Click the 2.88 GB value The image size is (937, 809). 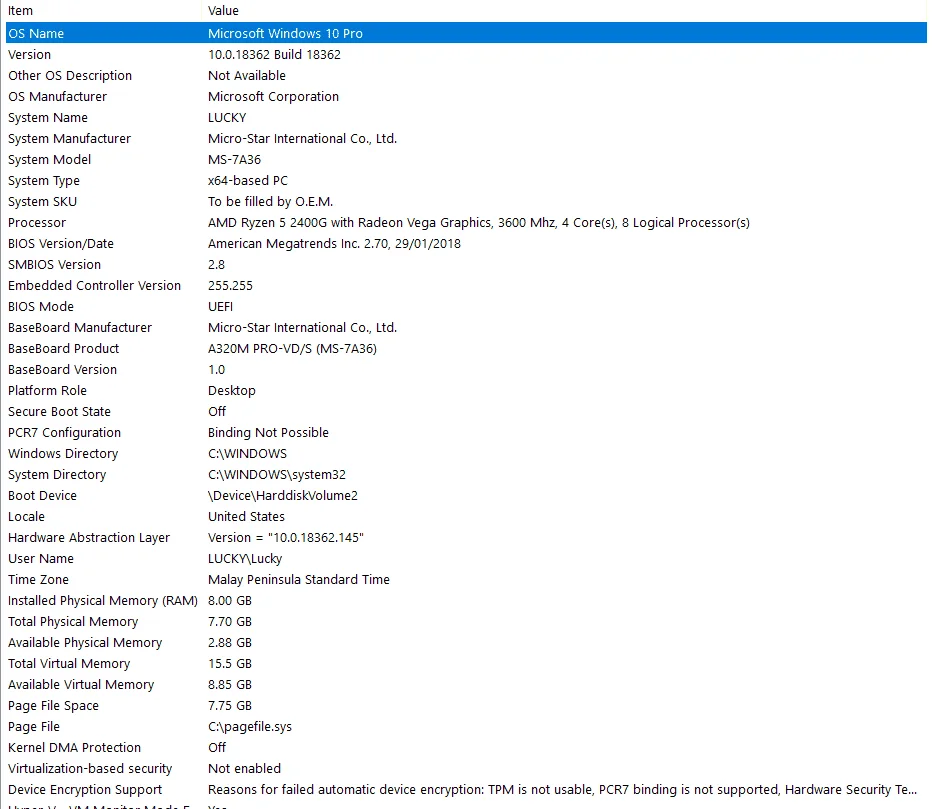[230, 642]
